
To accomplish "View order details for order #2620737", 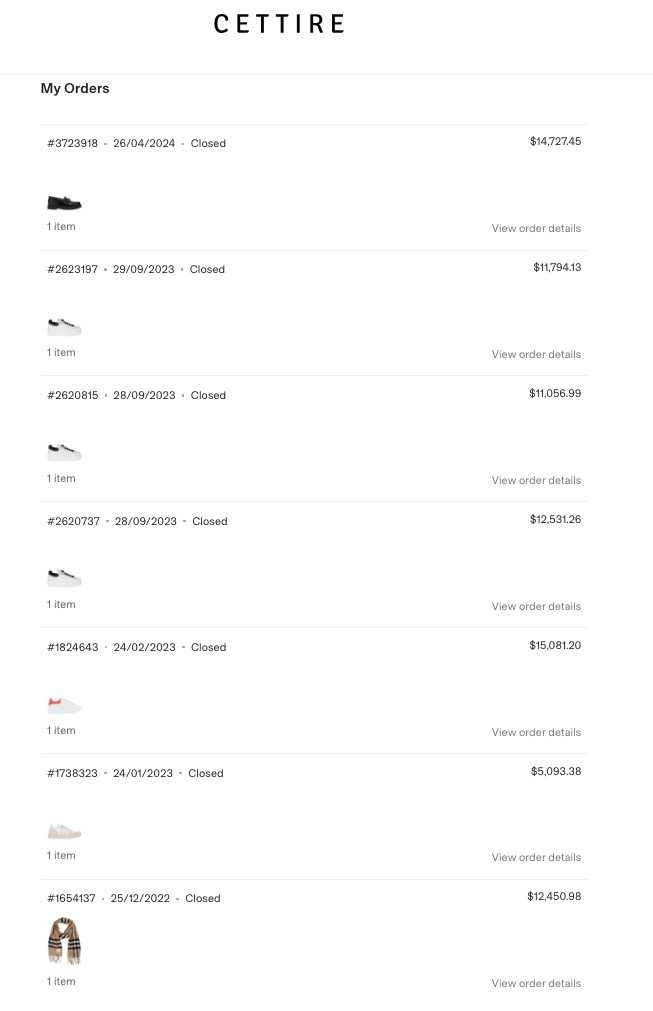I will [536, 606].
